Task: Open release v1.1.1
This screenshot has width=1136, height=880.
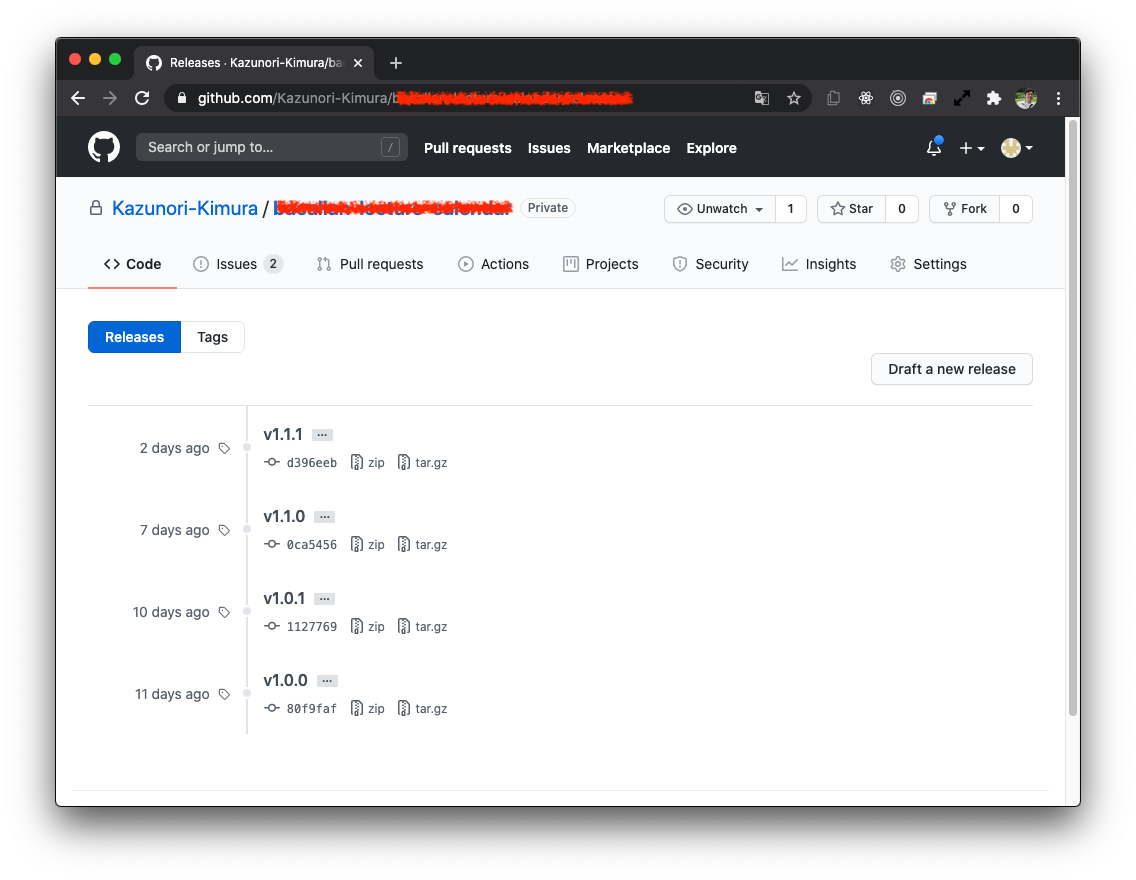Action: [x=283, y=435]
